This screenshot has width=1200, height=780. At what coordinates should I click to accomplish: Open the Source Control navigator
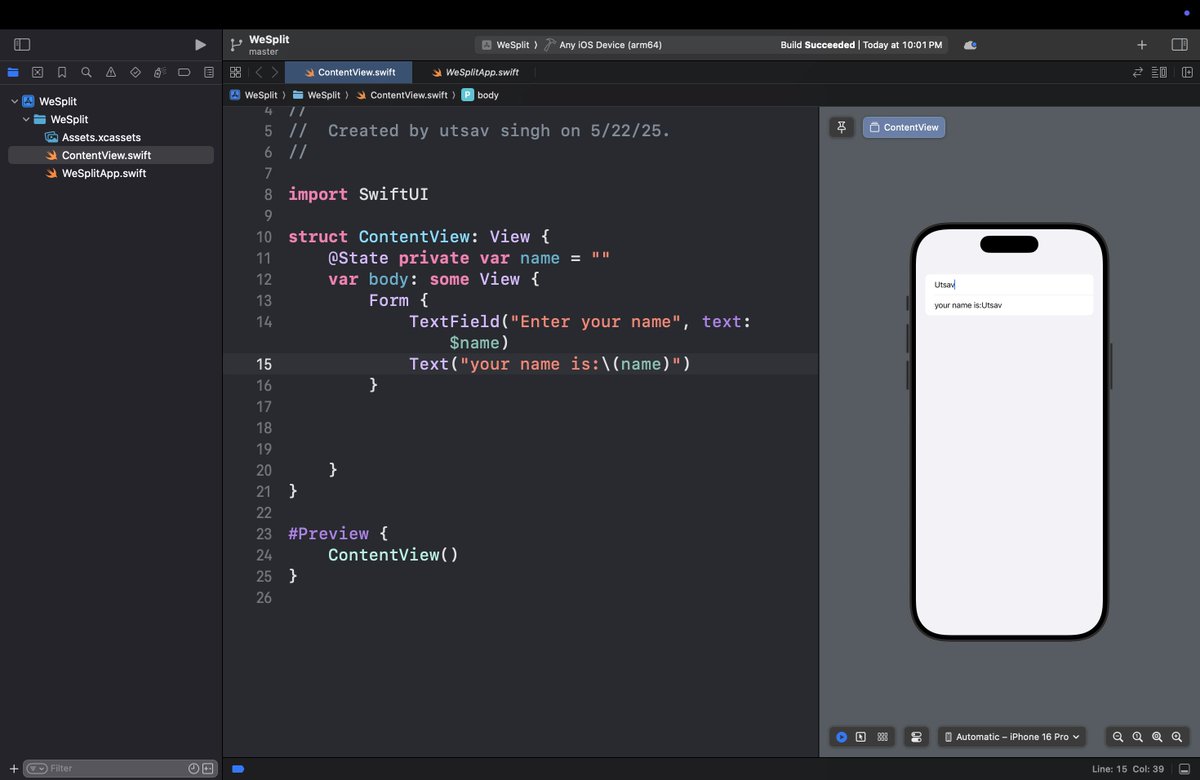(x=37, y=72)
